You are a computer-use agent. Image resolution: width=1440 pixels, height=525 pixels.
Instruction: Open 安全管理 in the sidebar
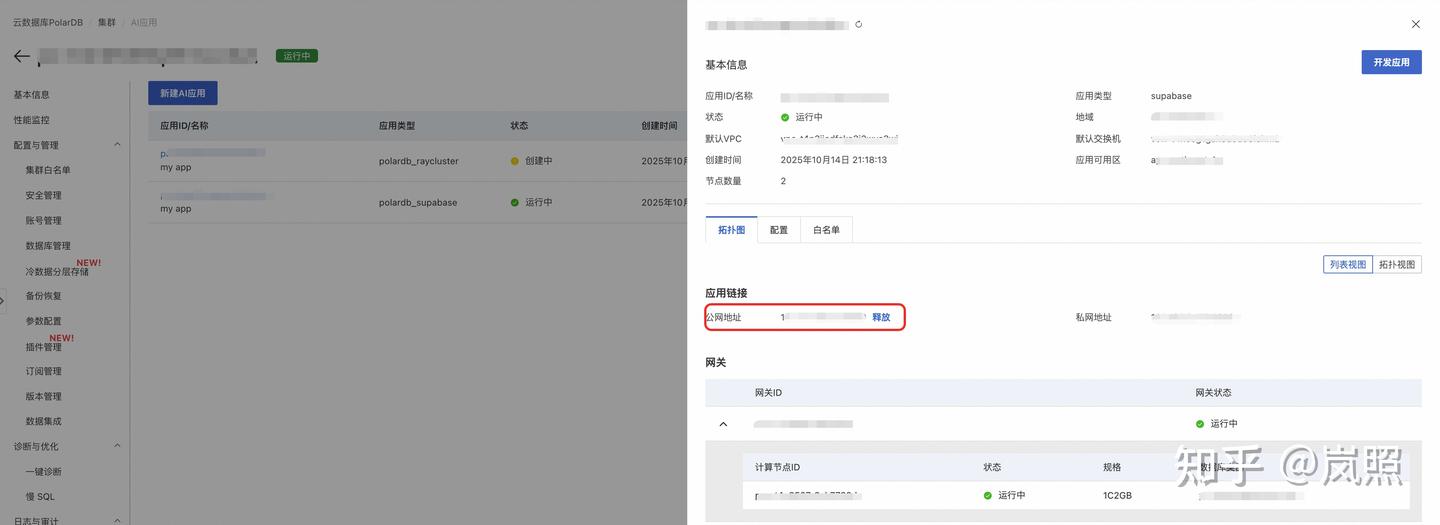[x=44, y=195]
